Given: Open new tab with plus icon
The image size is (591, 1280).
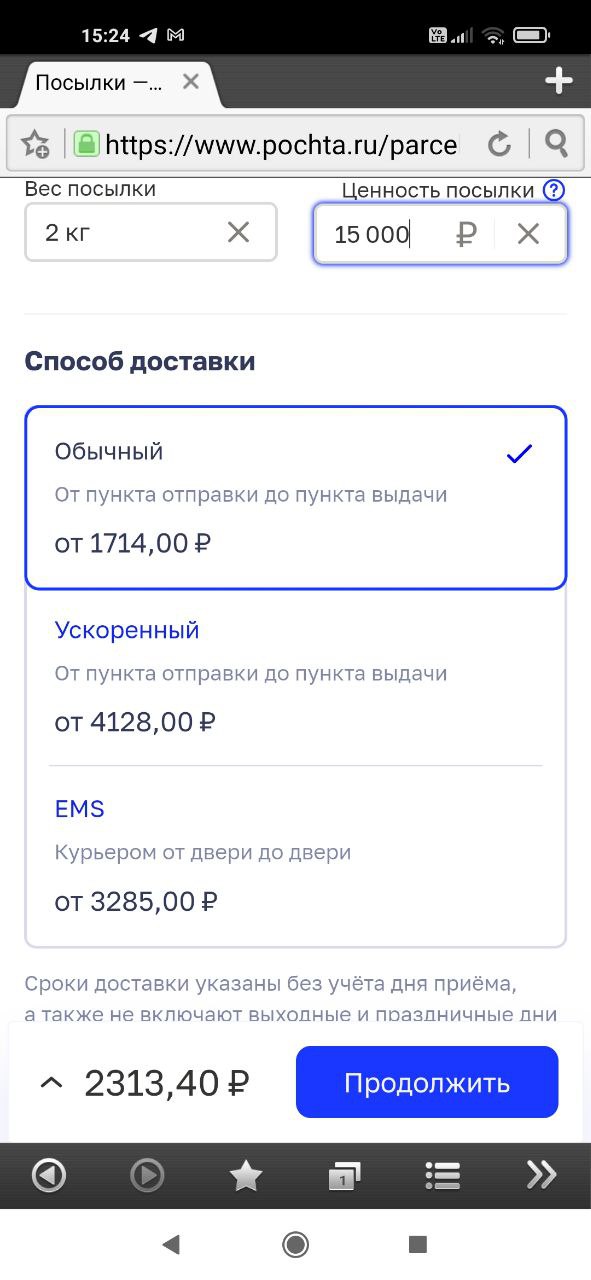Looking at the screenshot, I should [558, 81].
